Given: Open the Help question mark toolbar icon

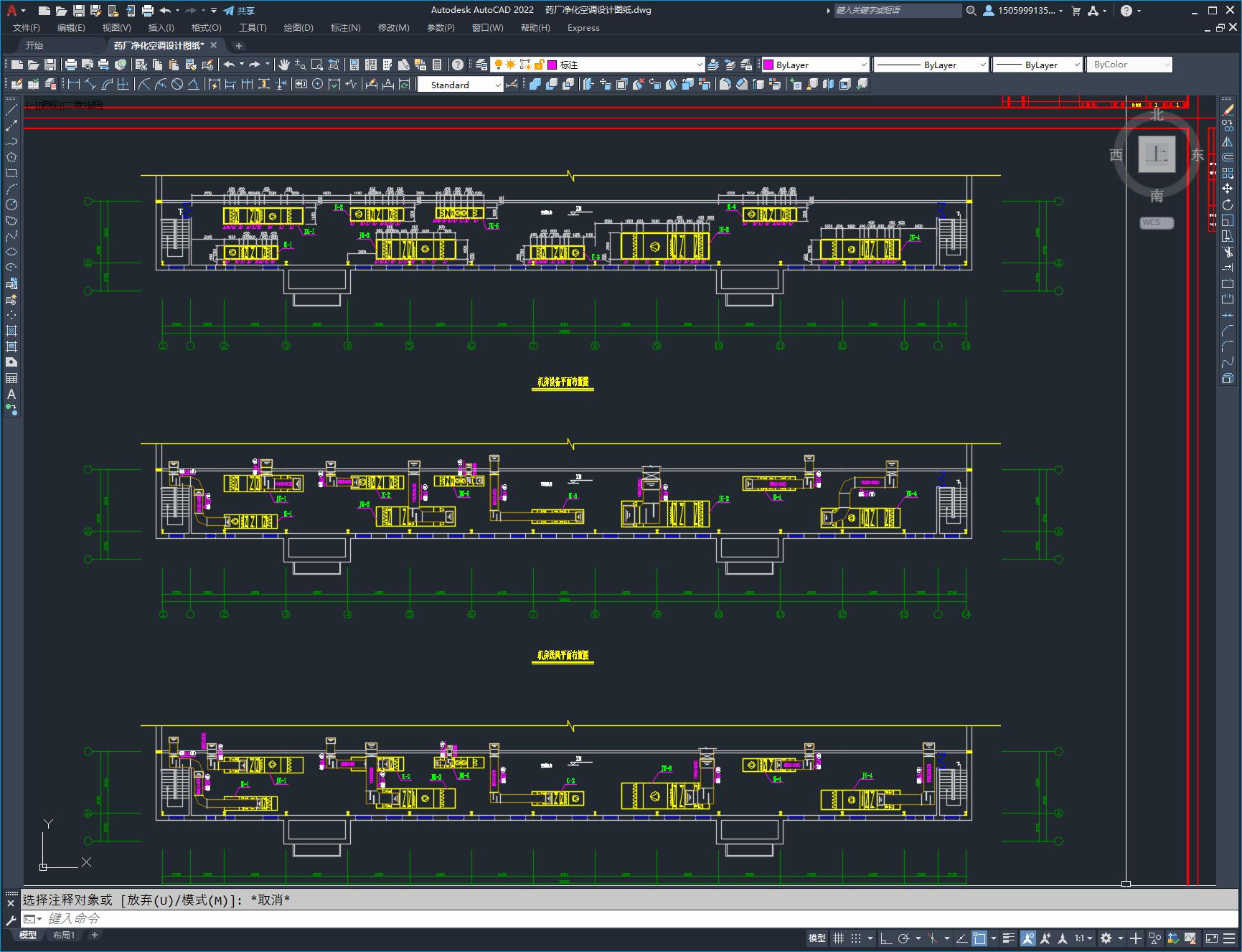Looking at the screenshot, I should pyautogui.click(x=458, y=65).
